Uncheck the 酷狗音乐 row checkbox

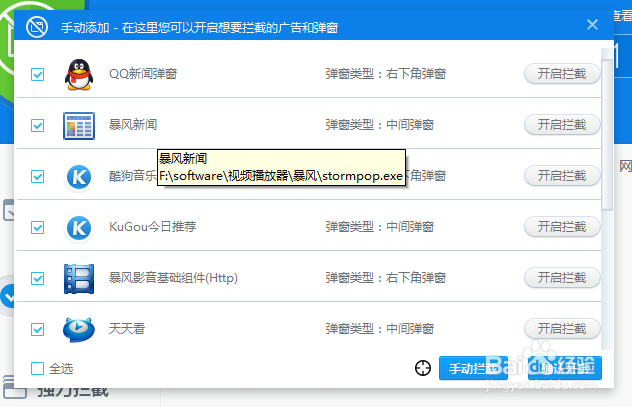point(37,176)
